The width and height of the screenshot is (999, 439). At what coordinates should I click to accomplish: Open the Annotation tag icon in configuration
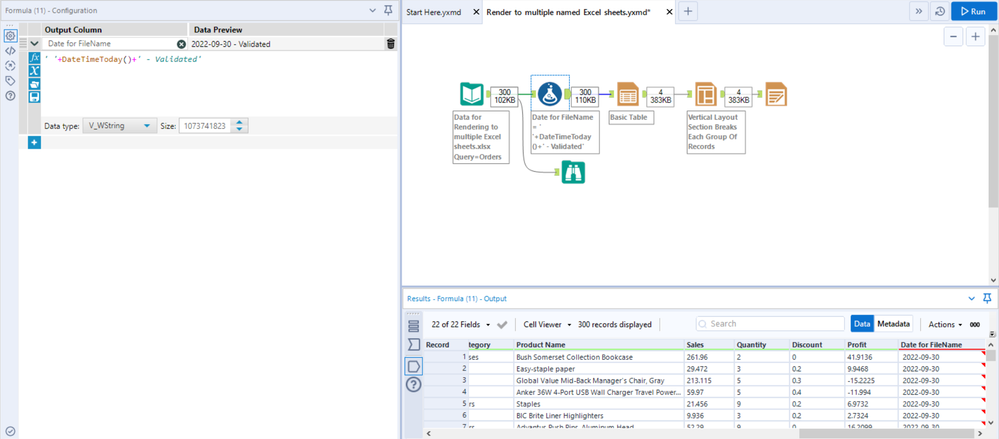[10, 80]
